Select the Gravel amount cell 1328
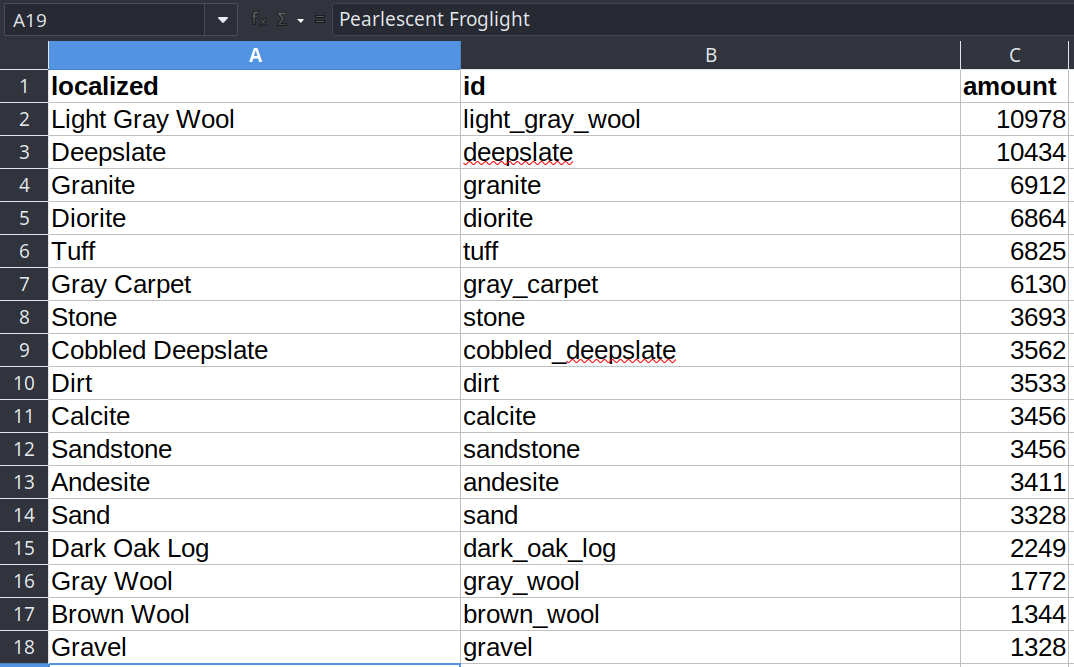The image size is (1074, 667). pyautogui.click(x=1015, y=647)
